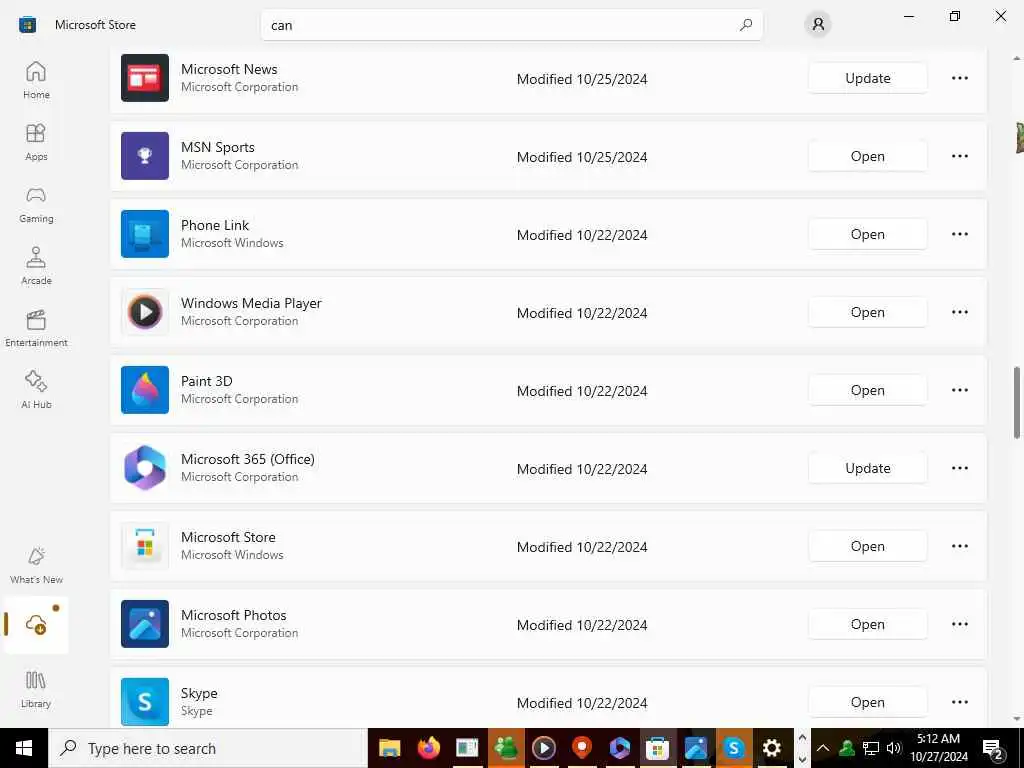This screenshot has height=768, width=1024.
Task: Update Microsoft 365 (Office)
Action: coord(867,468)
